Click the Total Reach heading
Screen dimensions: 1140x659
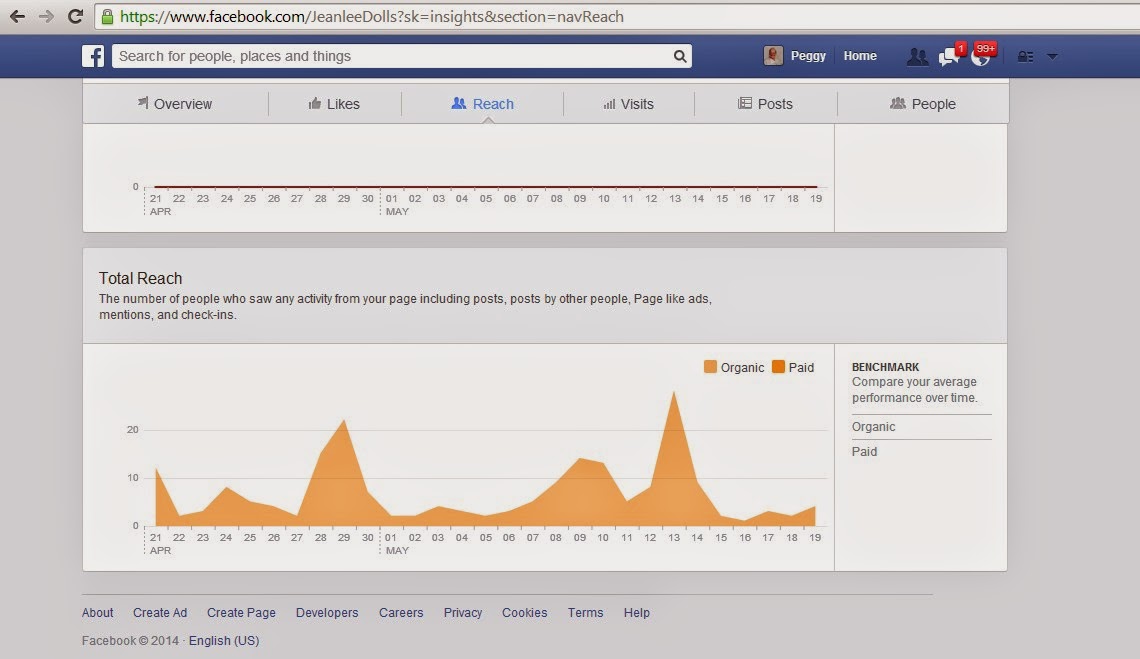tap(140, 279)
